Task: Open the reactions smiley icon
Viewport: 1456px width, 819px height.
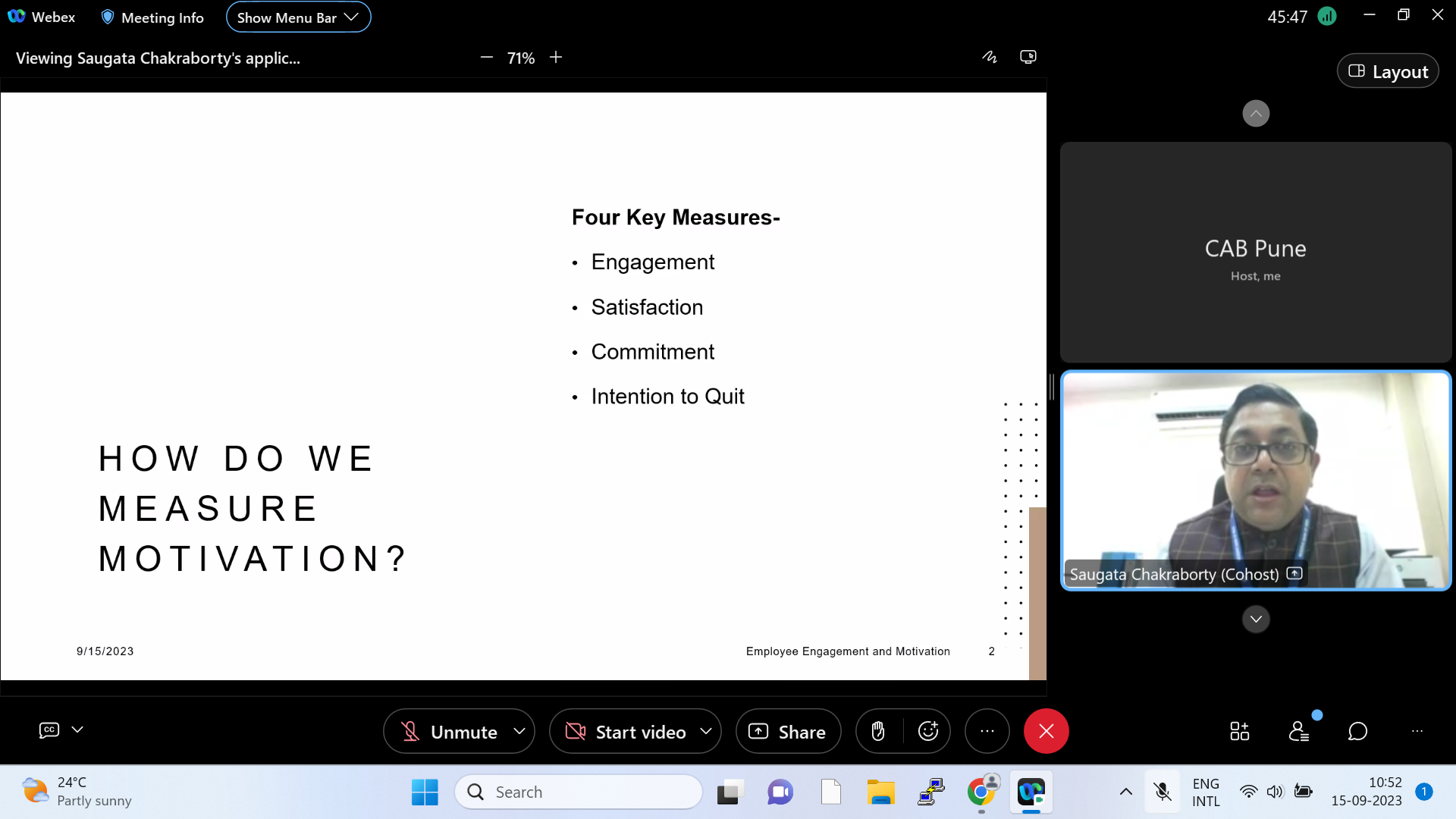Action: click(928, 731)
